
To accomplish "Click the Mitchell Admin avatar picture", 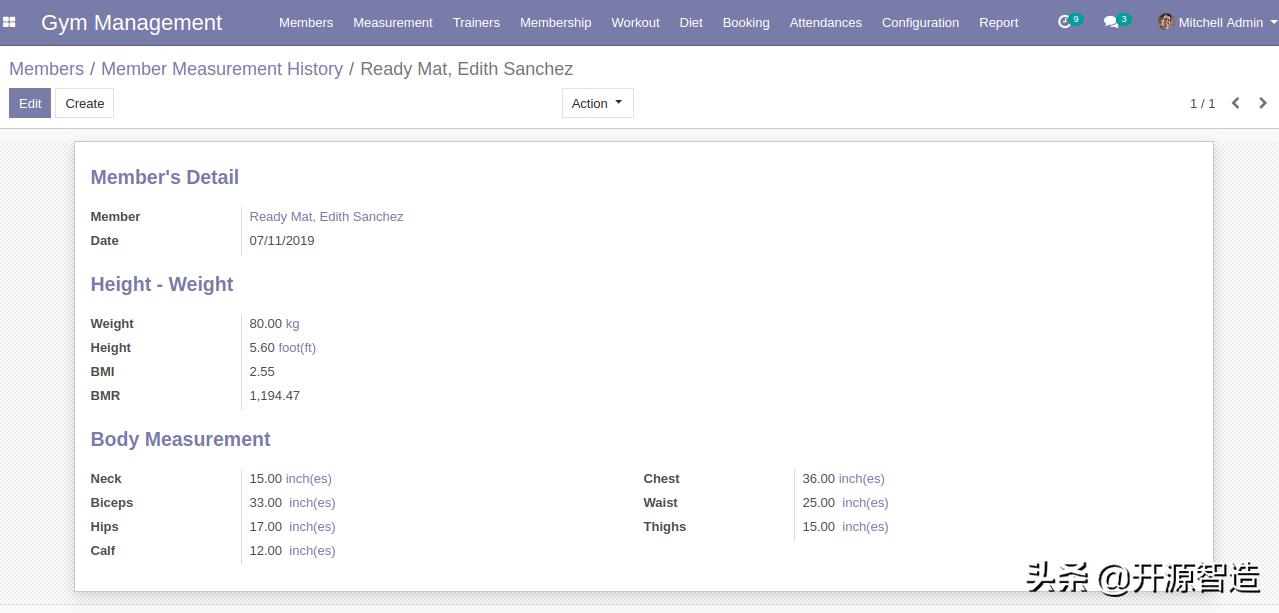I will [1166, 22].
